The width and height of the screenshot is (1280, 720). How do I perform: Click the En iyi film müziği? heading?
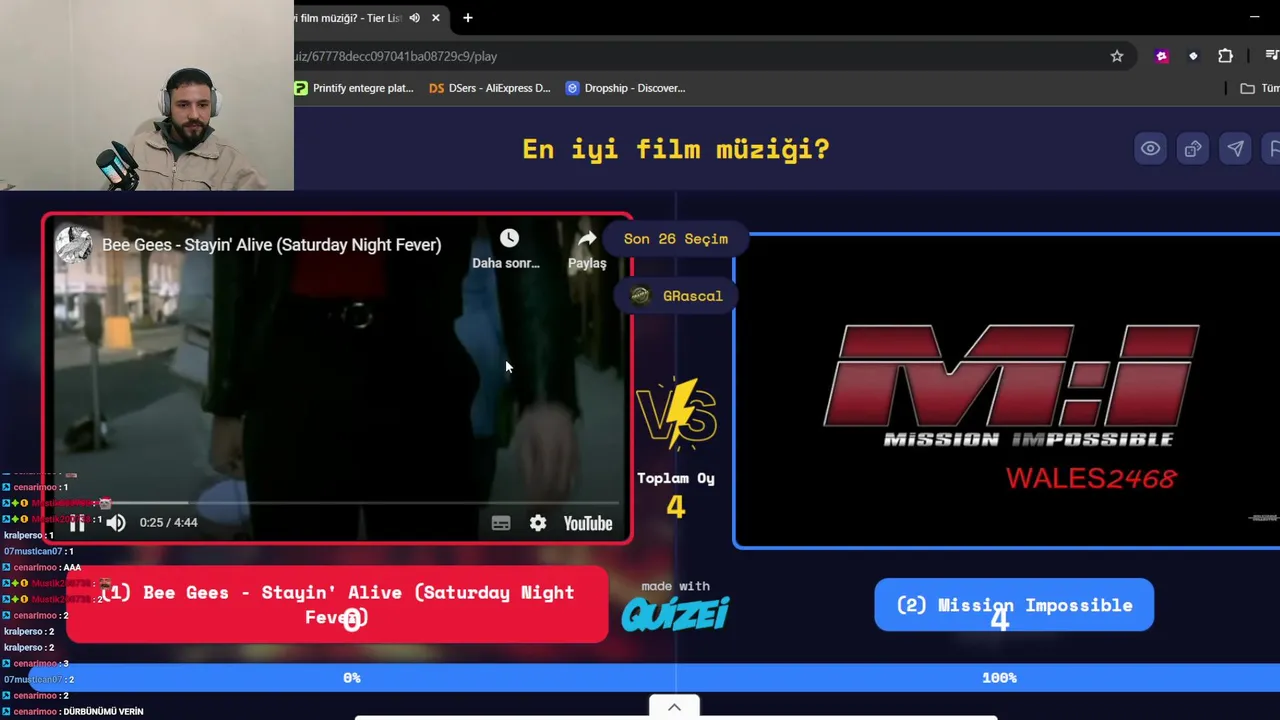click(x=676, y=149)
